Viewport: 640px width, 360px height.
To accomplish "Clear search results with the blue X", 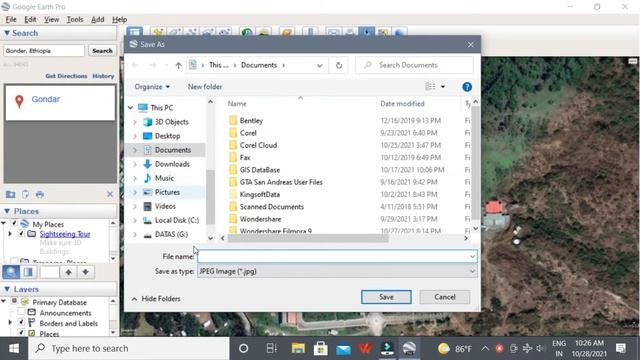I will coord(110,194).
